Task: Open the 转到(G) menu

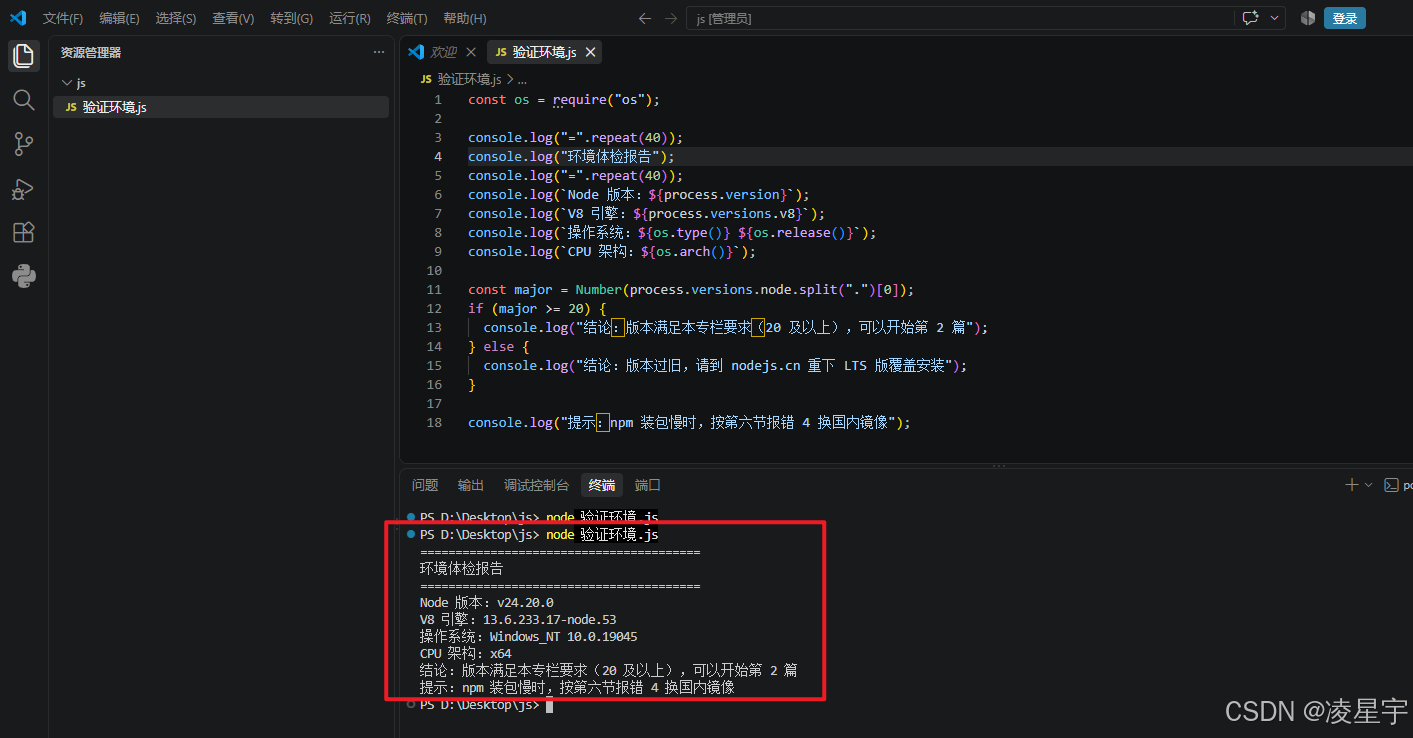Action: click(x=291, y=18)
